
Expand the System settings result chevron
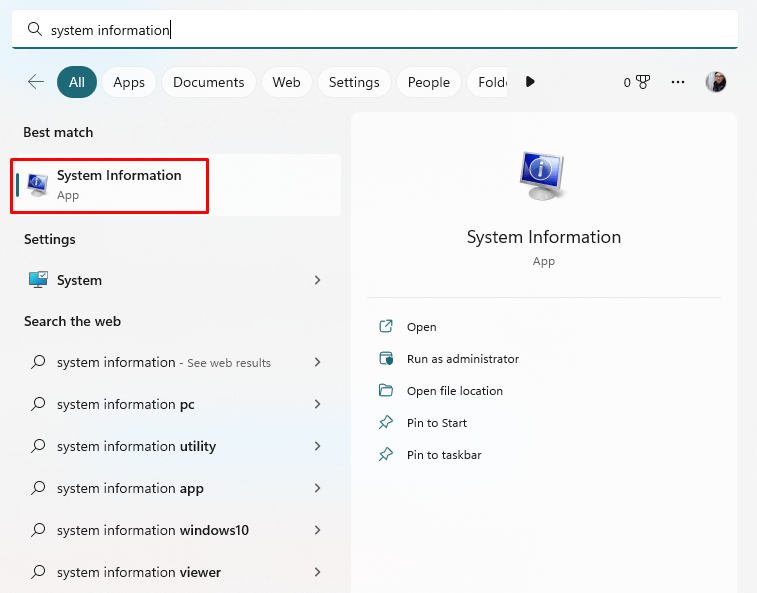click(x=317, y=280)
